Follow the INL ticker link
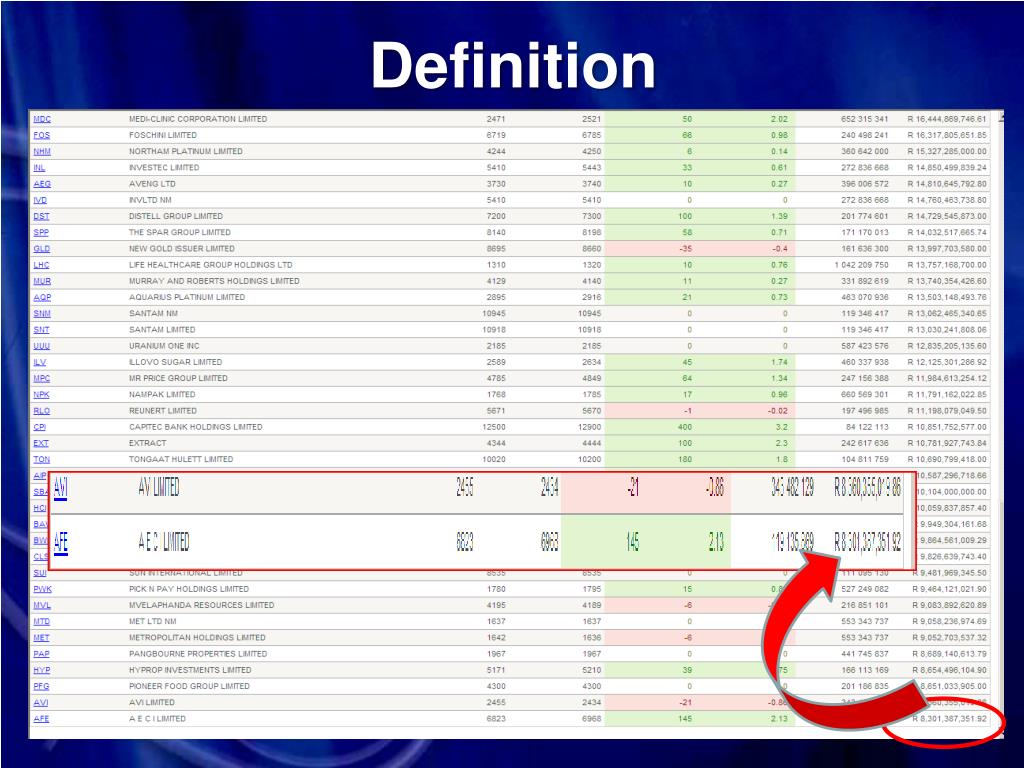The width and height of the screenshot is (1024, 768). point(40,168)
